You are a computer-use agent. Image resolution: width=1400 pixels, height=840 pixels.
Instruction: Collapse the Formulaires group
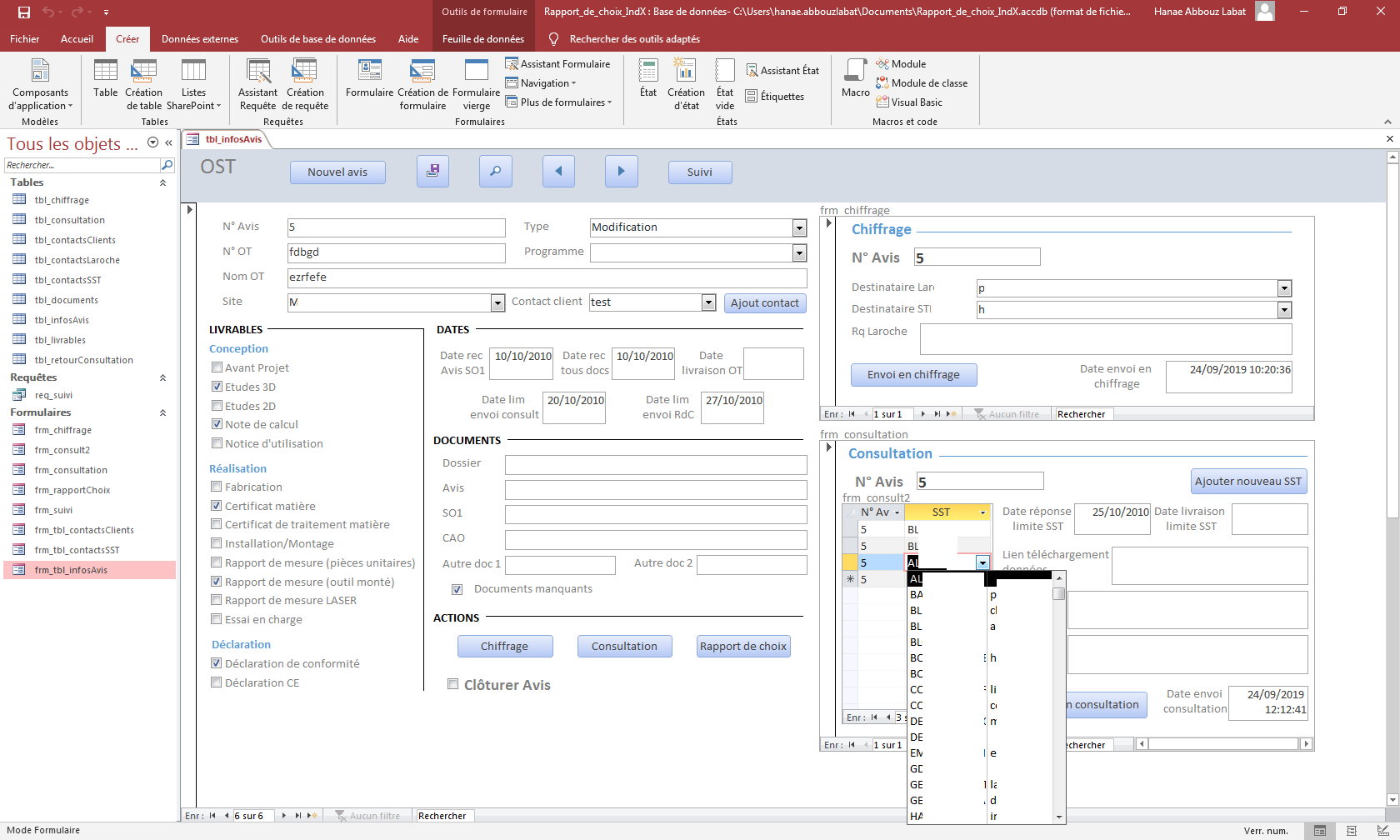coord(162,412)
